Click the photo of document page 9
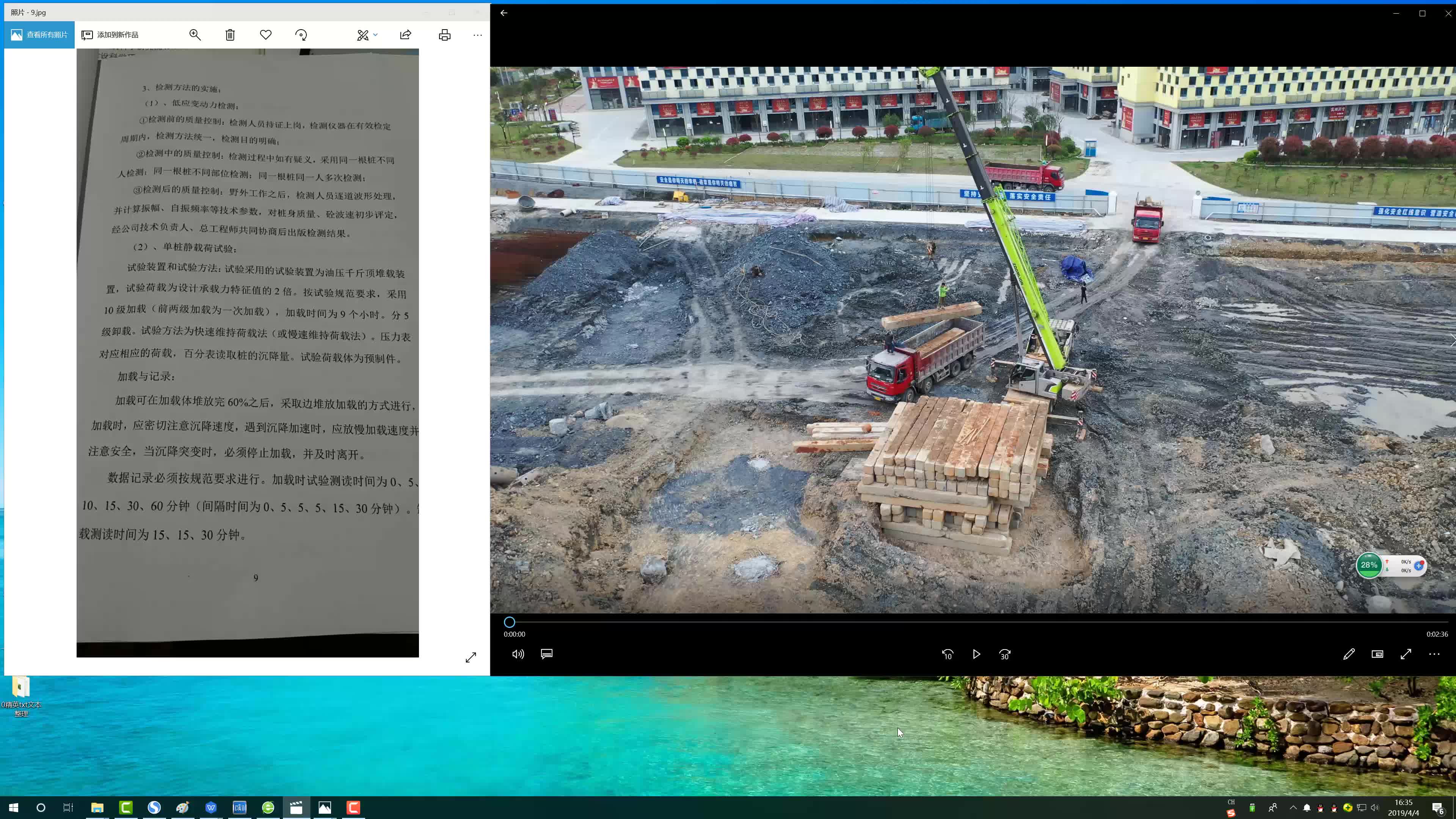 (x=248, y=353)
